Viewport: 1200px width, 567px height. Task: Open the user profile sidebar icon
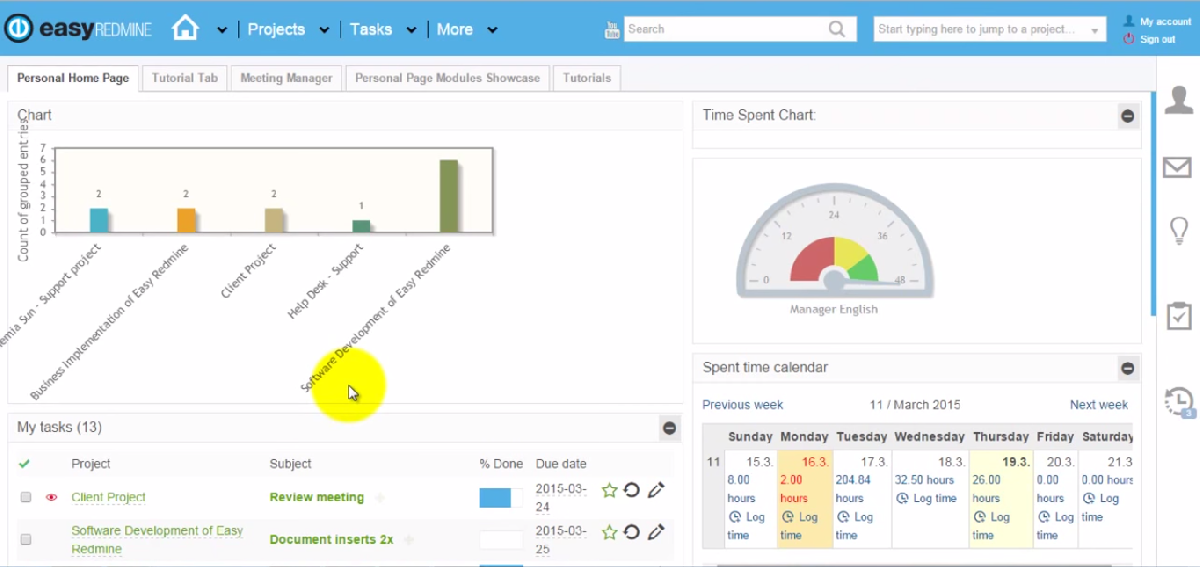click(1178, 100)
